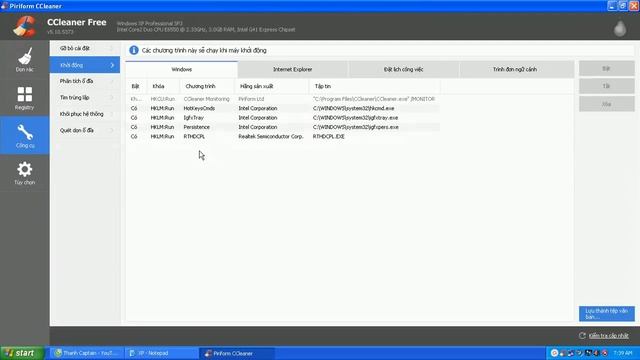Sort by the Khóa column header
640x360 pixels.
tap(163, 86)
